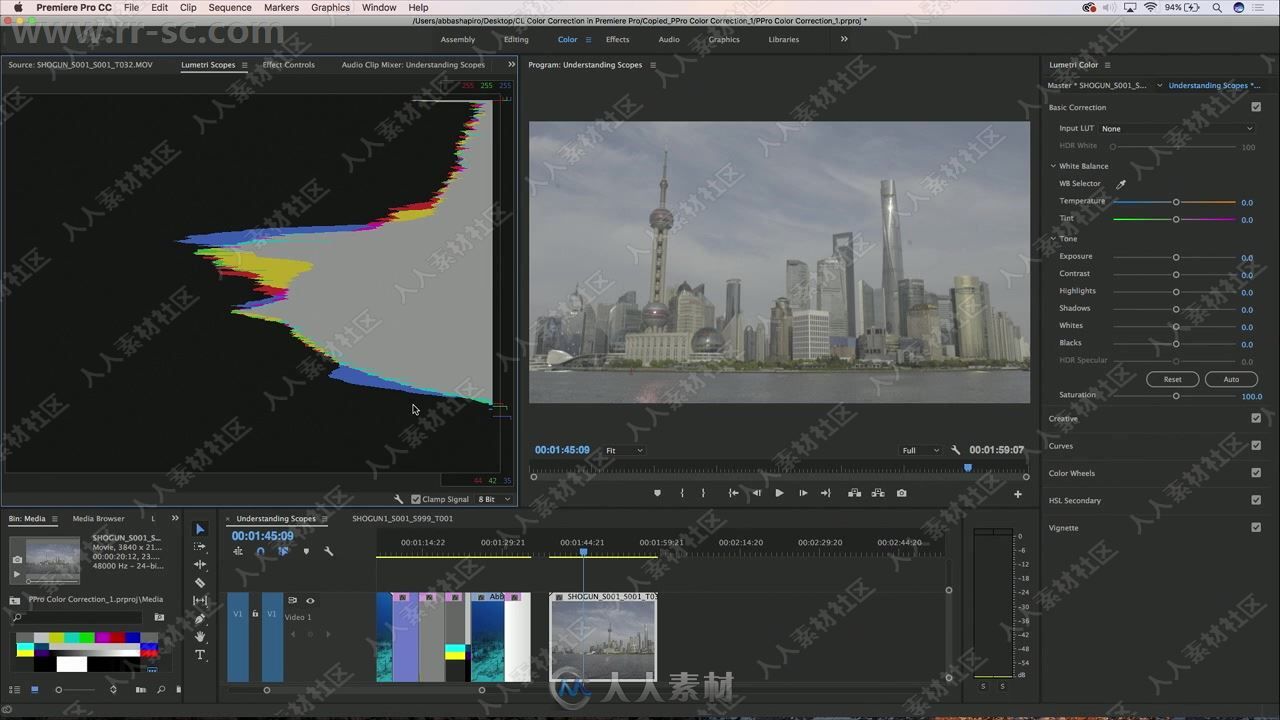Open workspace overflow chevron menu
The width and height of the screenshot is (1280, 720).
844,39
